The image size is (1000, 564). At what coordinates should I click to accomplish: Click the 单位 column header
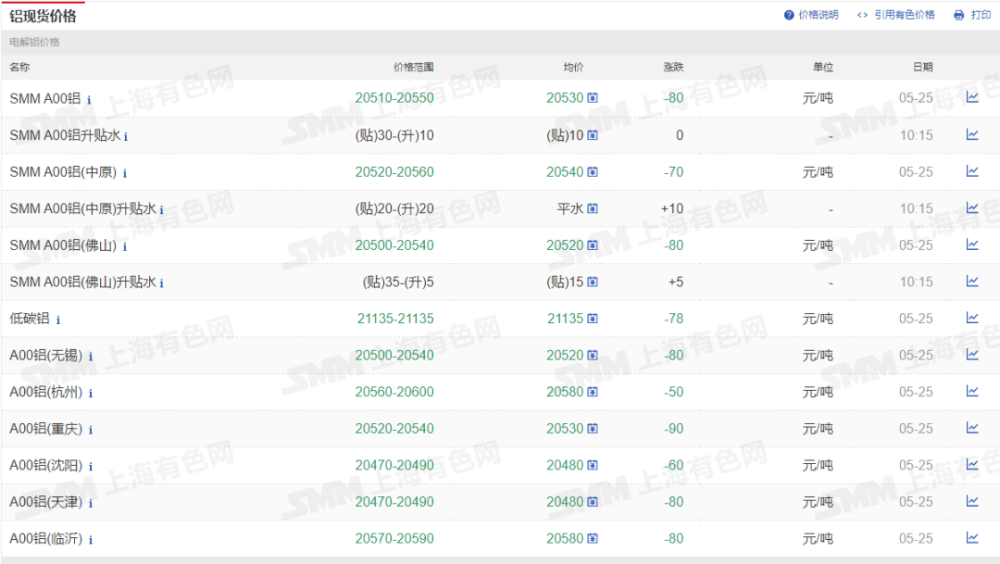(x=823, y=67)
